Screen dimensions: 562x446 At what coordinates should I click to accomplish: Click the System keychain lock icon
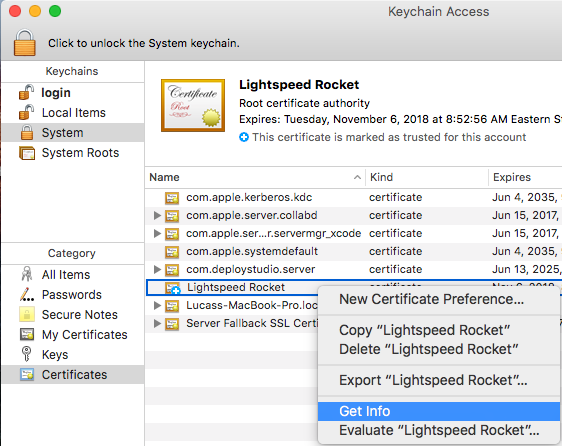pos(27,133)
